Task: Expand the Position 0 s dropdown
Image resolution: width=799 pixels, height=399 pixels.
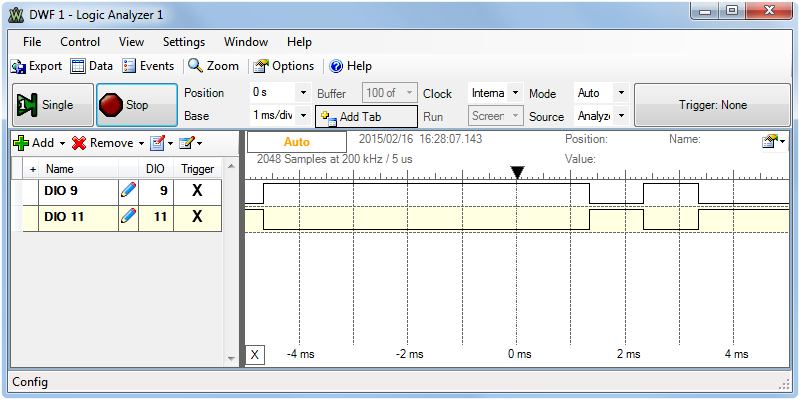Action: pyautogui.click(x=304, y=93)
